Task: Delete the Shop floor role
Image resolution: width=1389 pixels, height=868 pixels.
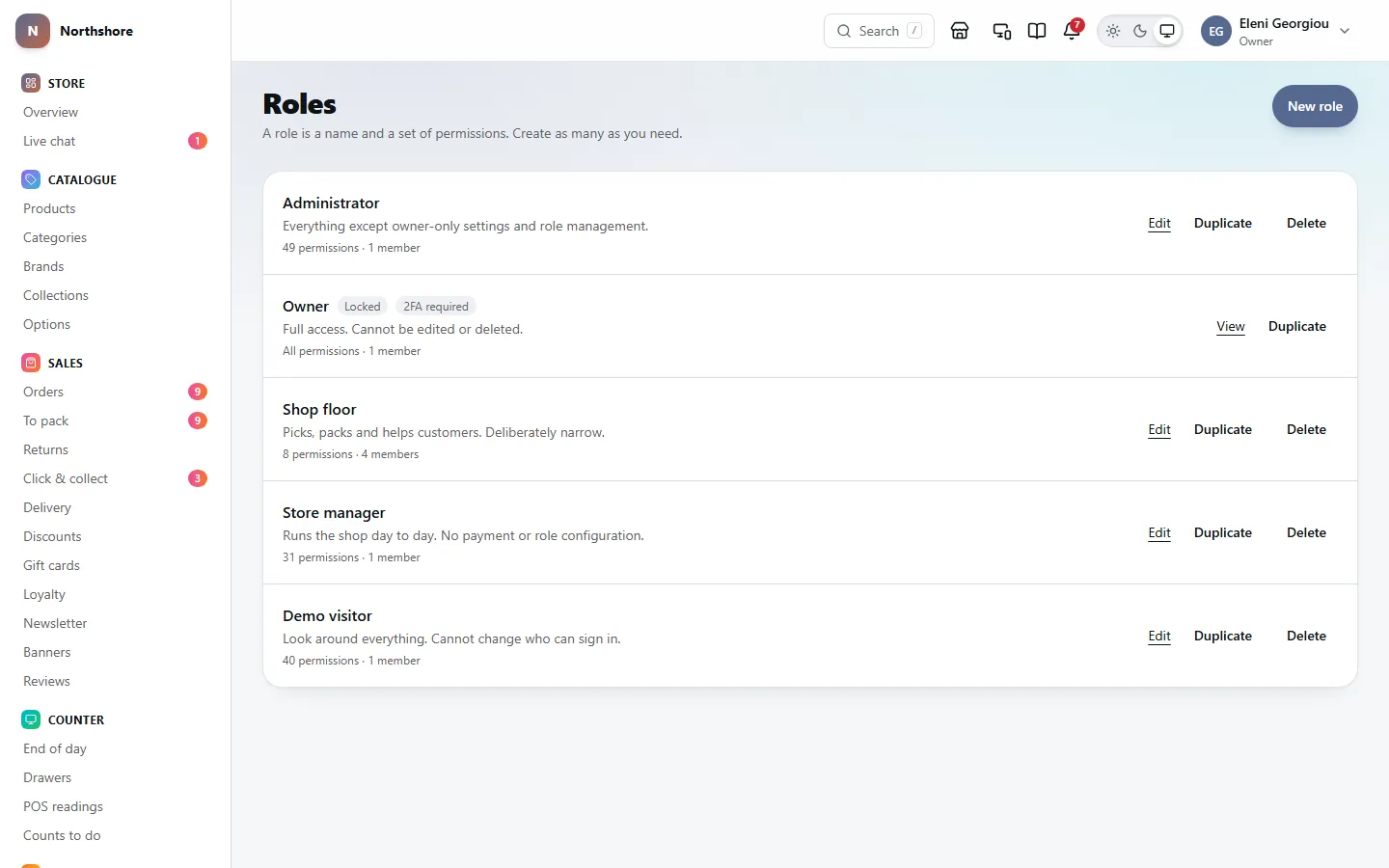Action: pyautogui.click(x=1306, y=429)
